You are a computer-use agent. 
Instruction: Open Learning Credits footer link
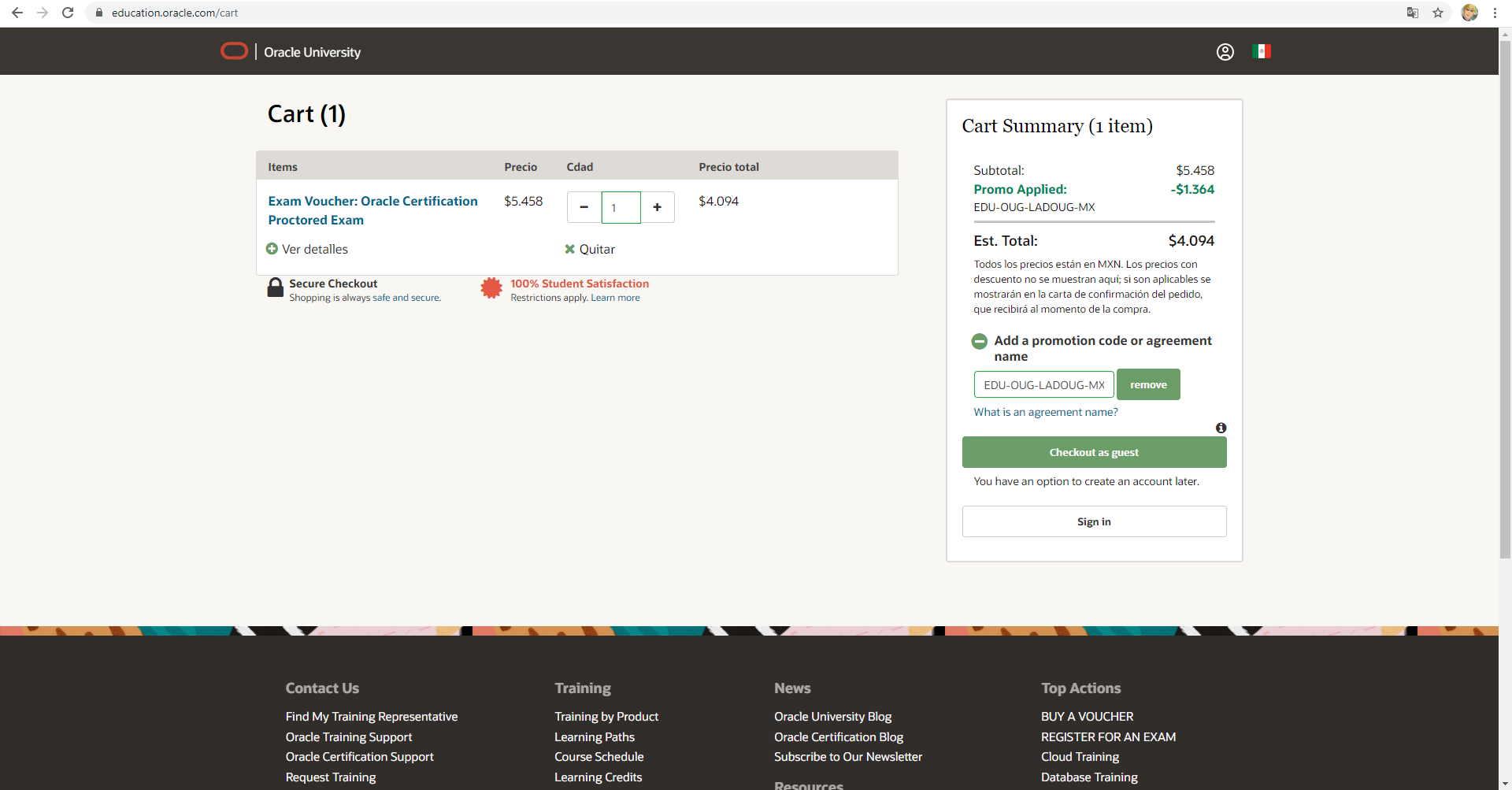point(598,777)
